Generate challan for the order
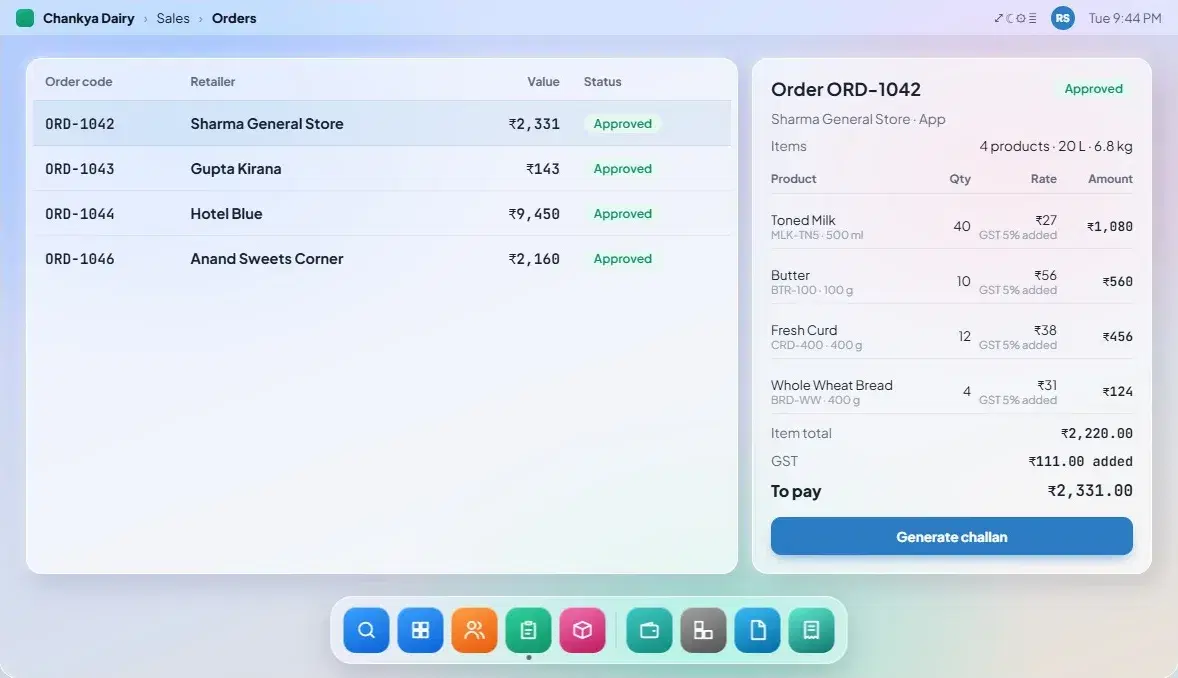Image resolution: width=1178 pixels, height=678 pixels. 951,537
